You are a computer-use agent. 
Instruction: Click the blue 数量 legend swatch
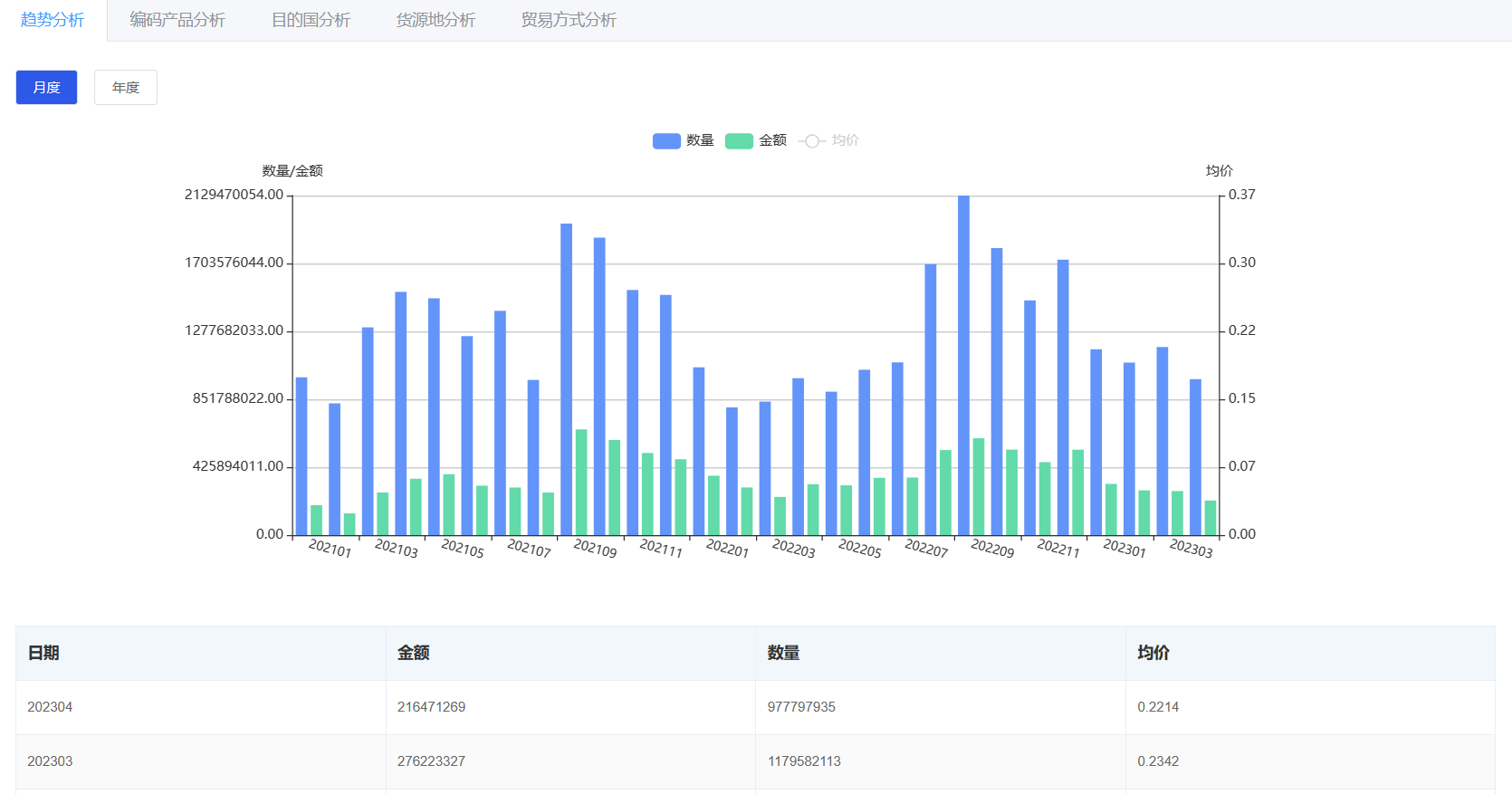pos(666,141)
